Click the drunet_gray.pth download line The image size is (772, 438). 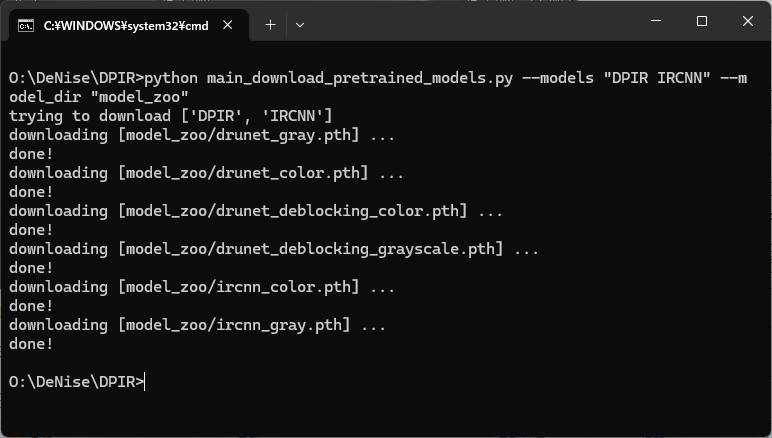pos(202,135)
